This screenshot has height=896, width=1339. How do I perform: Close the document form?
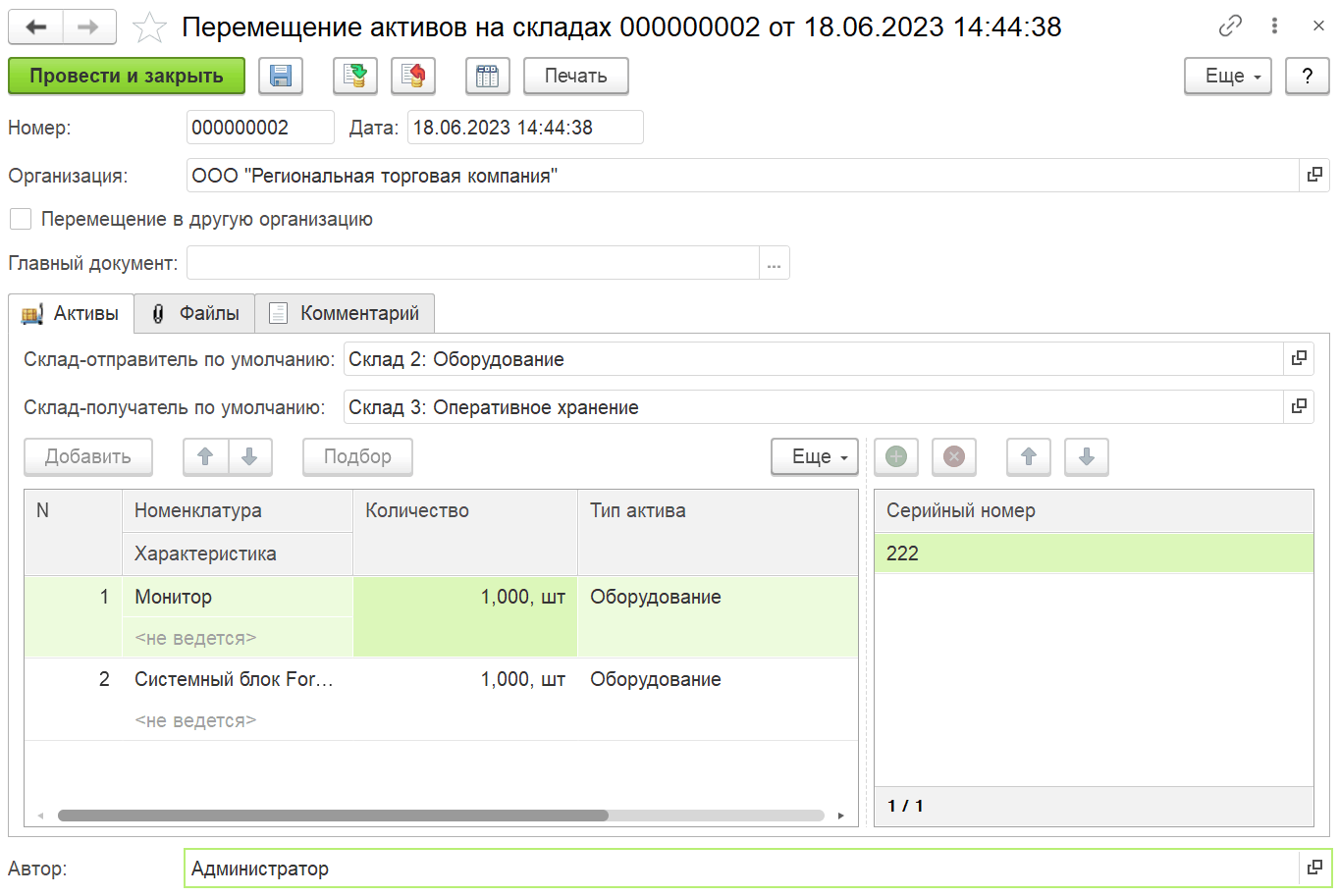tap(1318, 26)
